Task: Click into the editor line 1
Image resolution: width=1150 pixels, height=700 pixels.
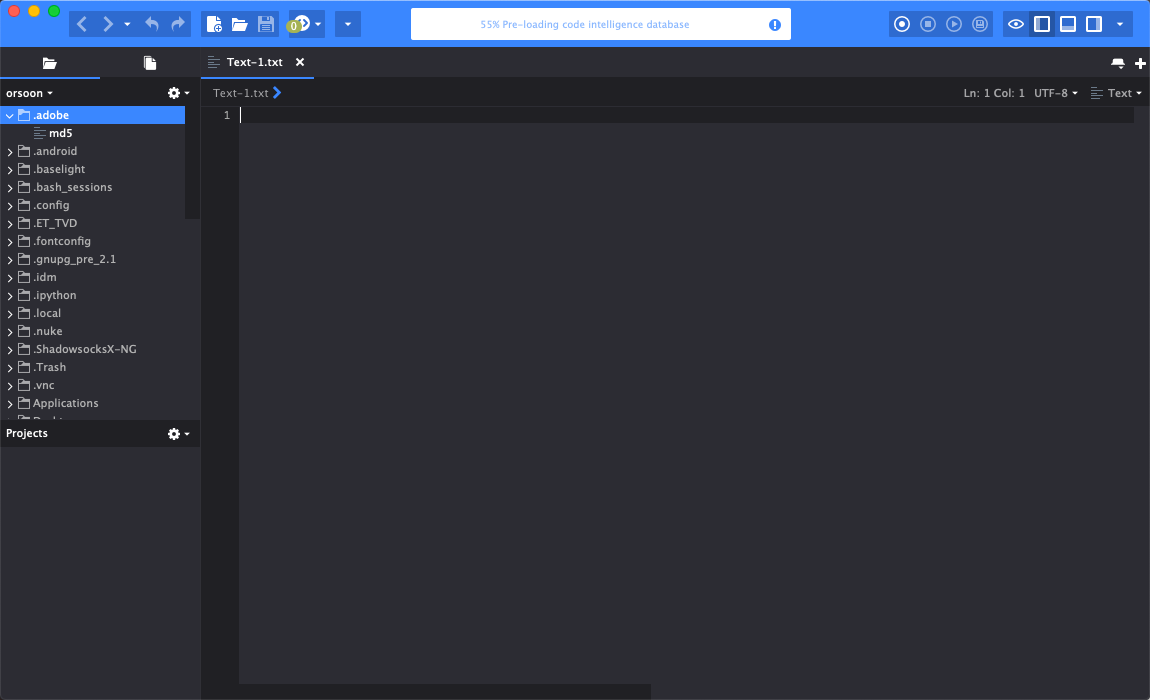Action: click(686, 115)
